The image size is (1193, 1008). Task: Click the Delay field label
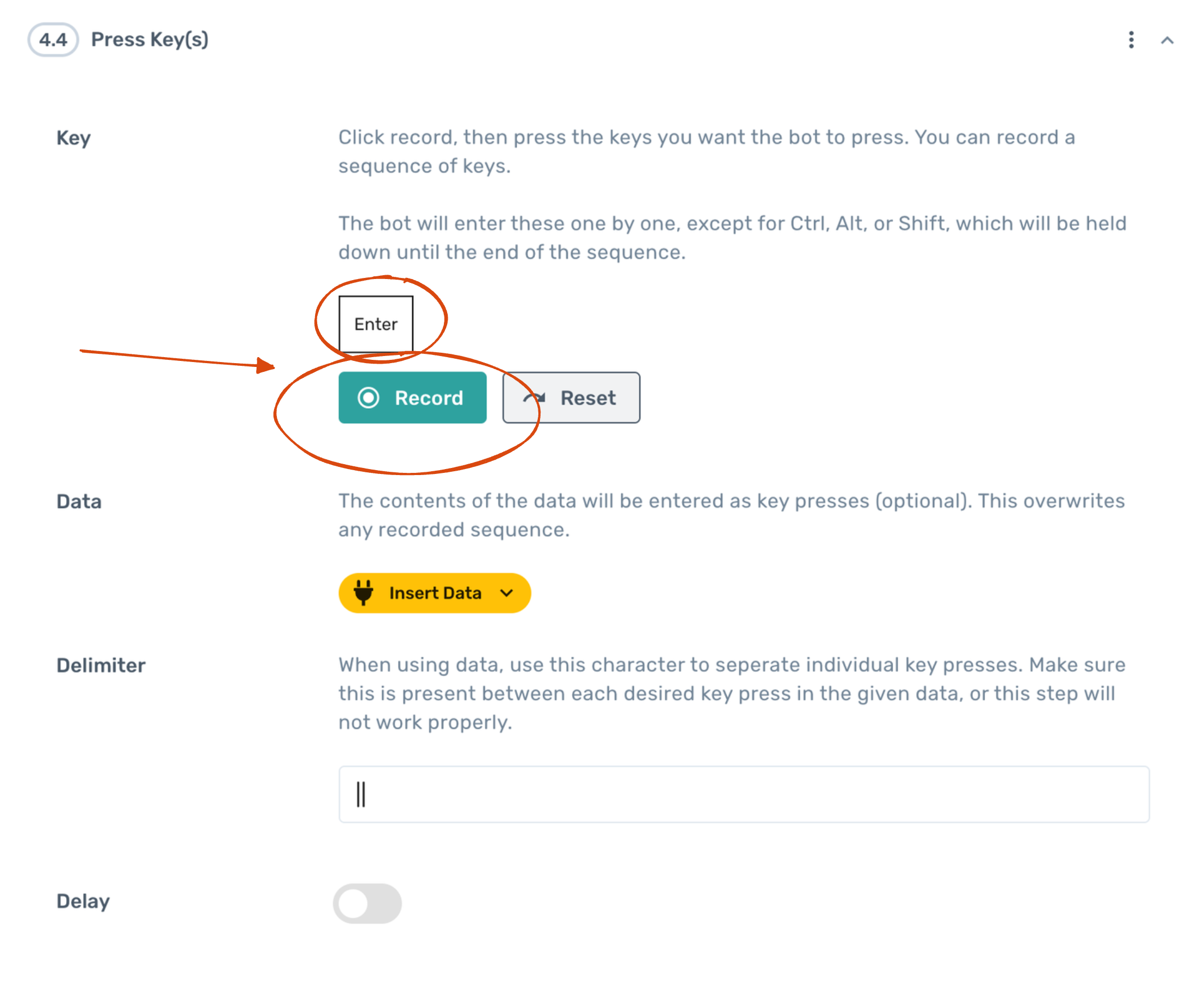click(x=83, y=902)
